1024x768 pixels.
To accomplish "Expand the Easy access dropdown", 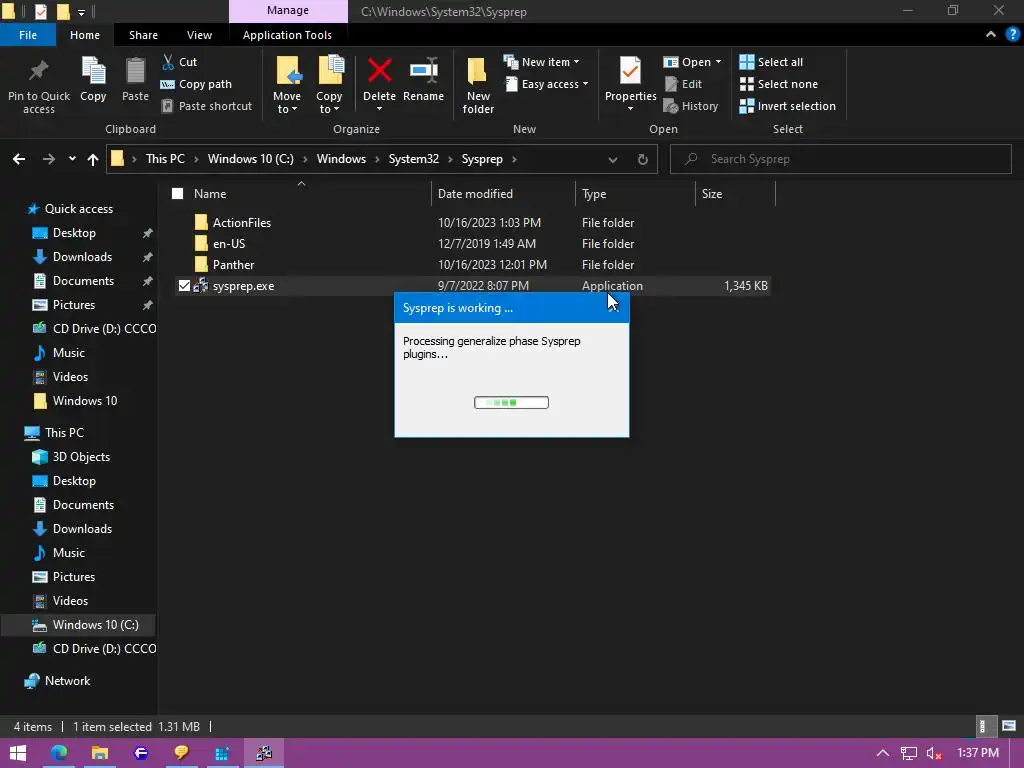I will 585,84.
